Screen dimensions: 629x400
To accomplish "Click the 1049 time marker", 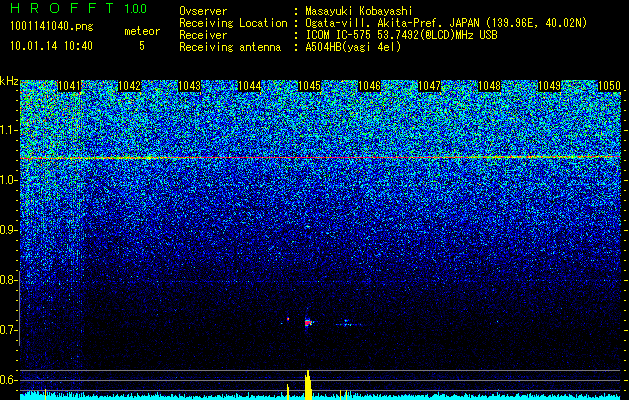I will click(x=549, y=86).
